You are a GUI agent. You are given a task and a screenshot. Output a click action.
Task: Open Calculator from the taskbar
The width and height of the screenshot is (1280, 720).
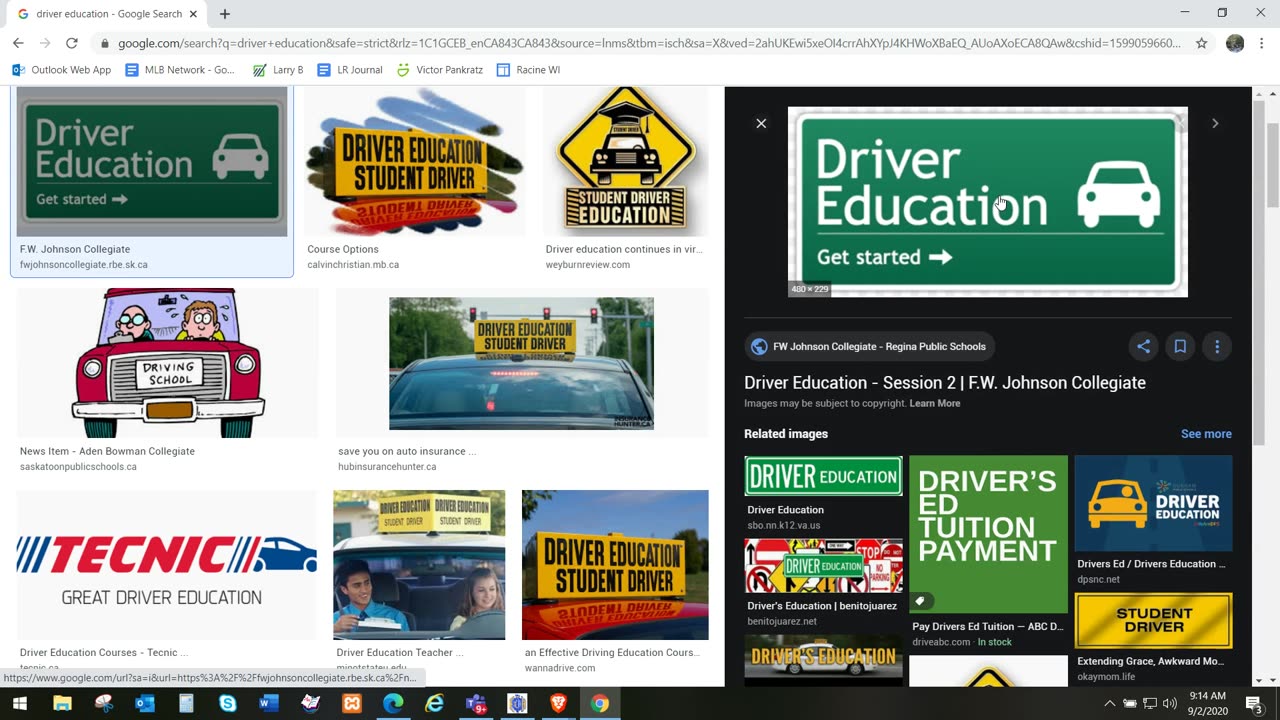(186, 703)
